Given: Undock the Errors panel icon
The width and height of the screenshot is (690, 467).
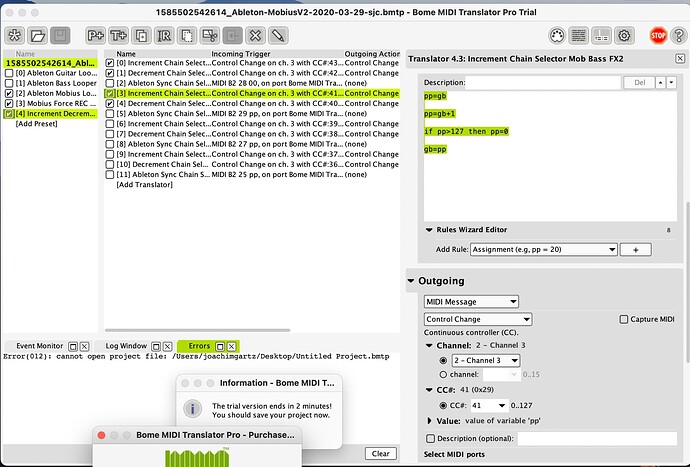Looking at the screenshot, I should (220, 346).
